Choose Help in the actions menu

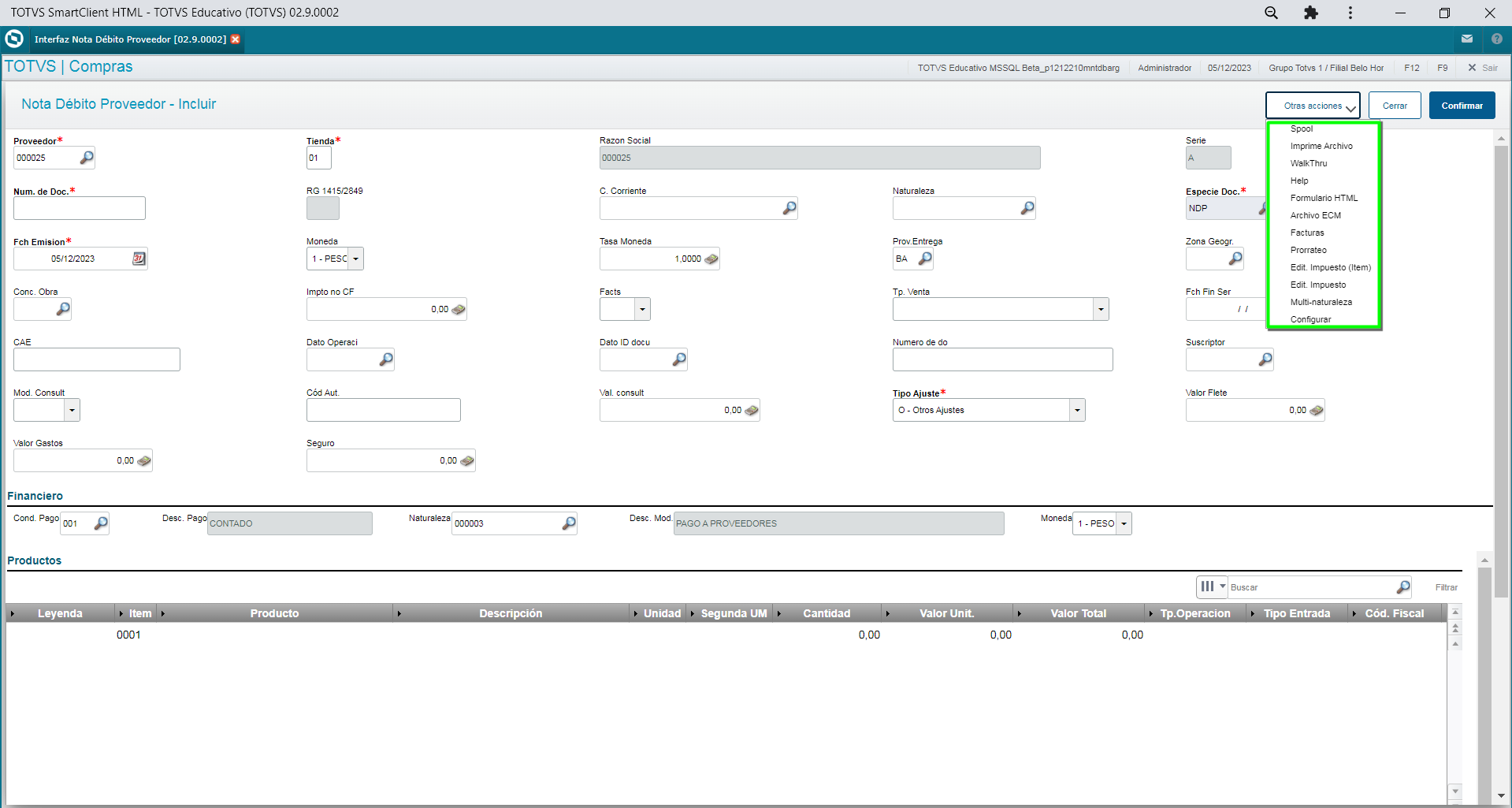click(1299, 181)
